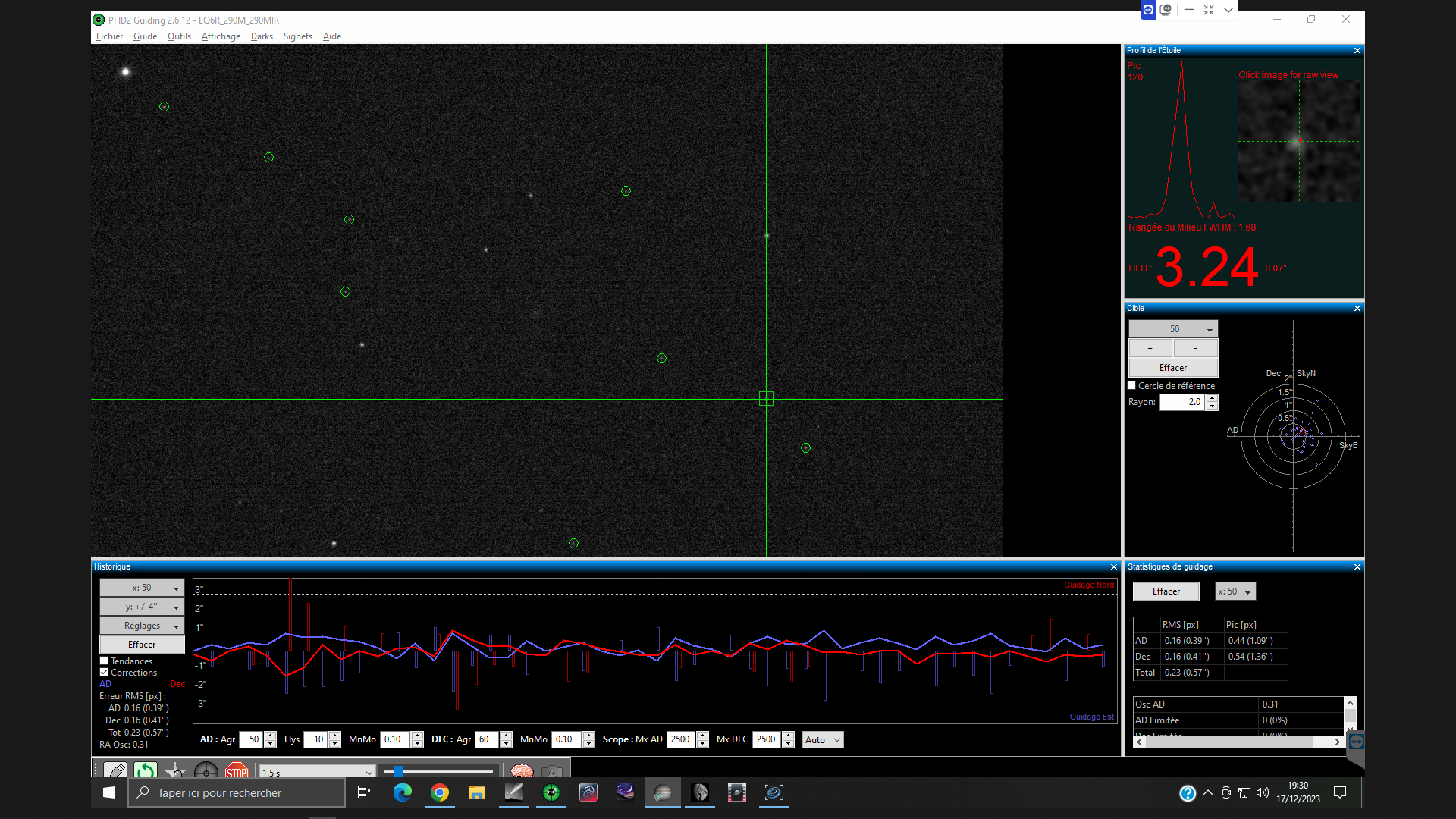Viewport: 1456px width, 819px height.
Task: Open the planetary film strip app in taskbar
Action: 737,792
